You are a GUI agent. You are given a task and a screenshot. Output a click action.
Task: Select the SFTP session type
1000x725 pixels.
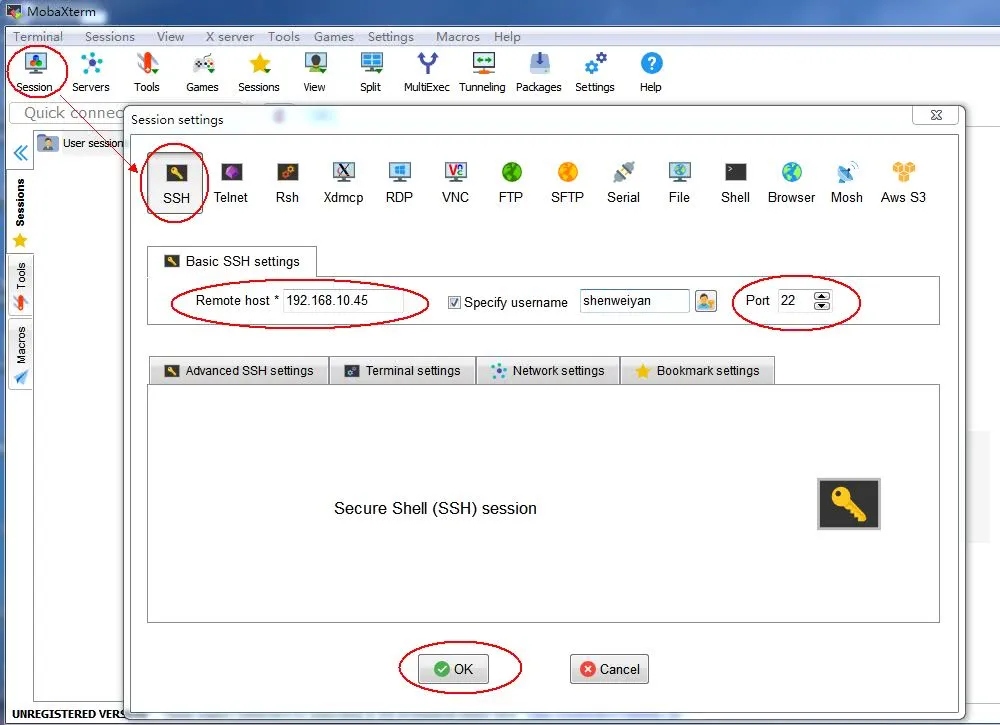[x=567, y=183]
